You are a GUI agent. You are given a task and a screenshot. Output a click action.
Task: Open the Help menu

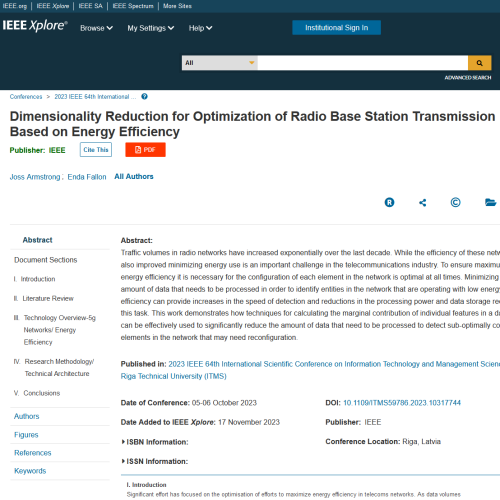click(200, 28)
